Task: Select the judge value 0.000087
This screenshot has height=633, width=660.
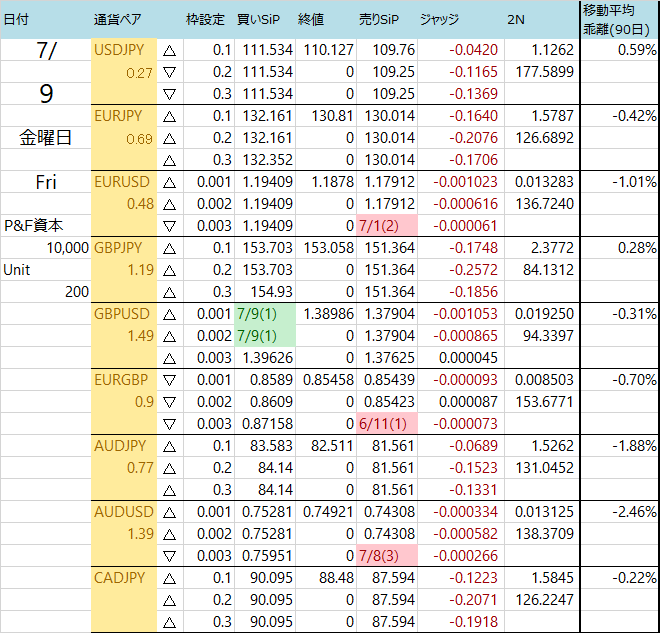Action: point(461,402)
